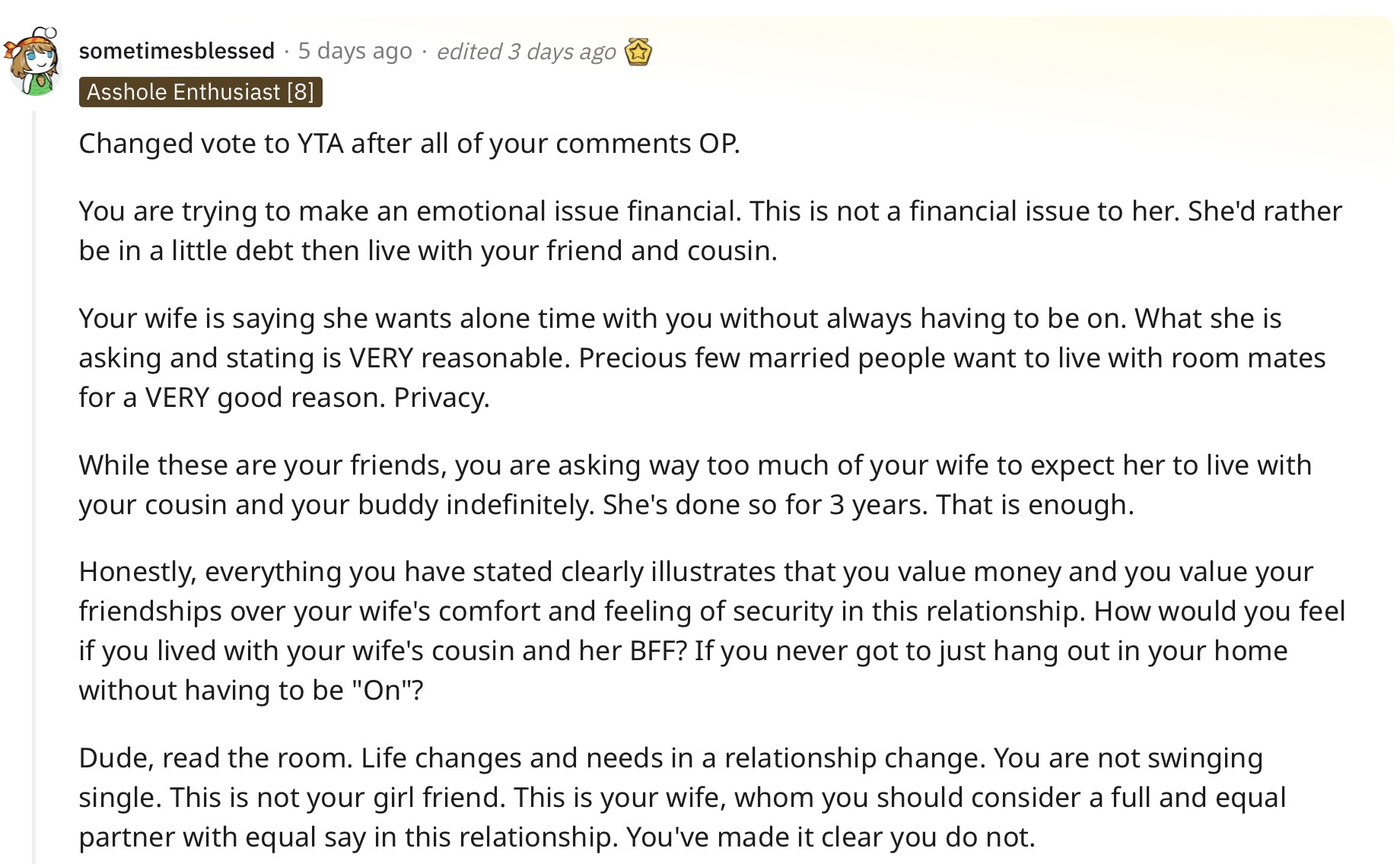Click paragraph starting "Honestly, everything you have stated"

[712, 631]
